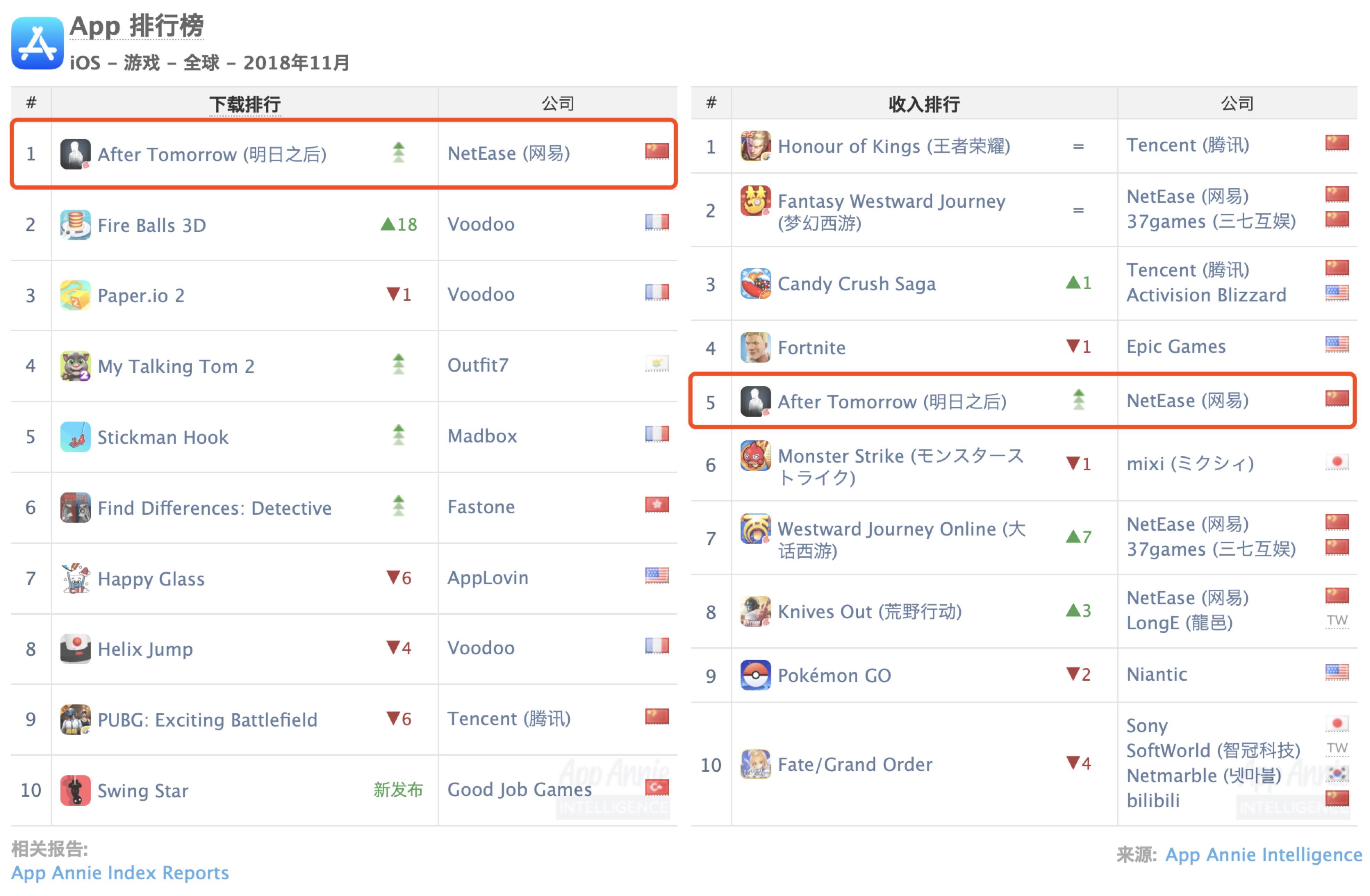Open the AppLovin company link

coord(488,578)
